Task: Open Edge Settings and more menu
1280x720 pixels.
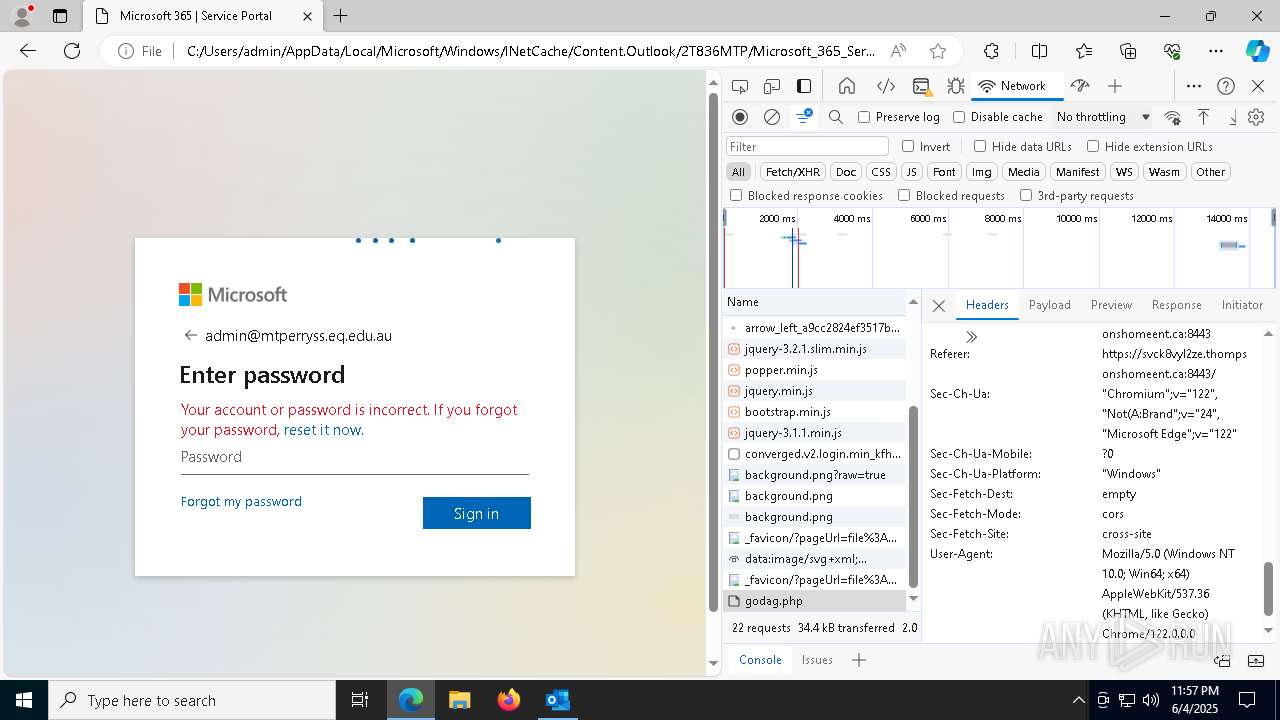Action: [x=1216, y=51]
